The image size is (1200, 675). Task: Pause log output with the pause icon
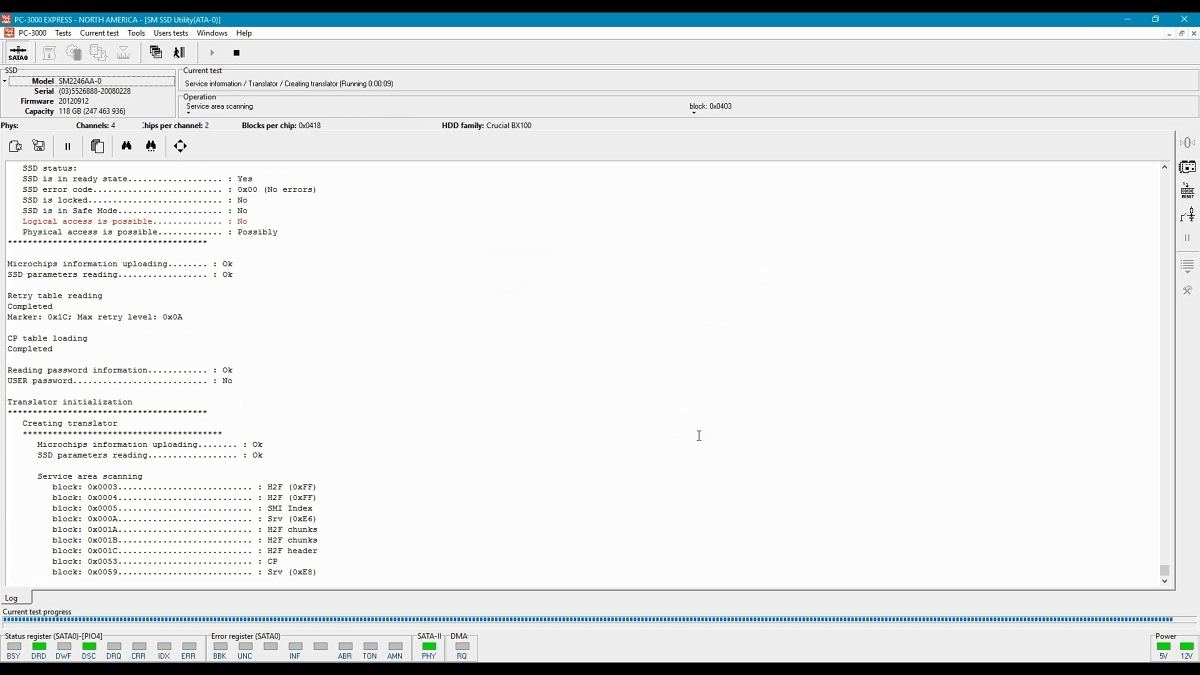pos(68,146)
